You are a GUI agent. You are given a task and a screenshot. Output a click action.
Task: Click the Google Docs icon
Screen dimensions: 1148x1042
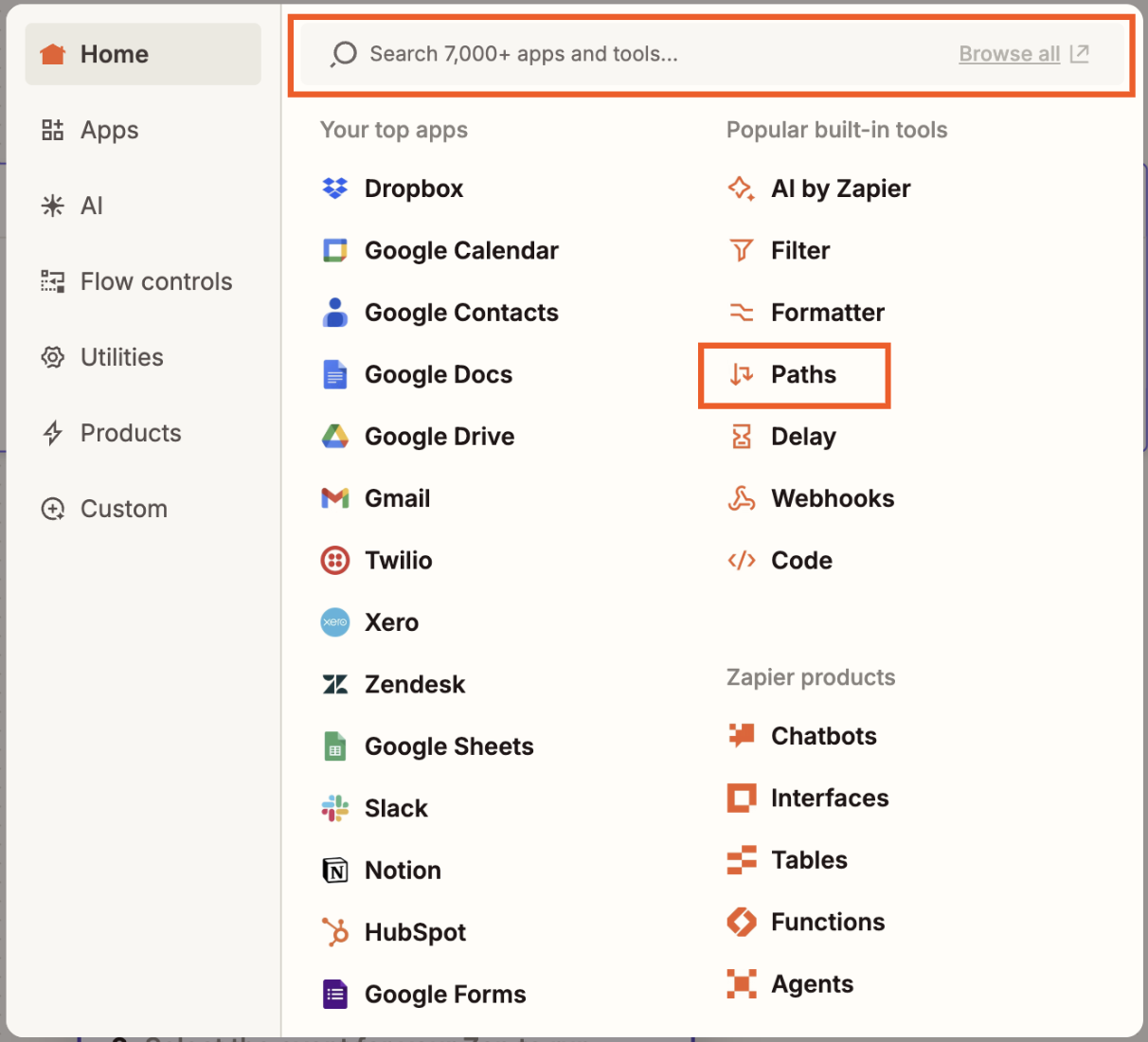tap(335, 374)
